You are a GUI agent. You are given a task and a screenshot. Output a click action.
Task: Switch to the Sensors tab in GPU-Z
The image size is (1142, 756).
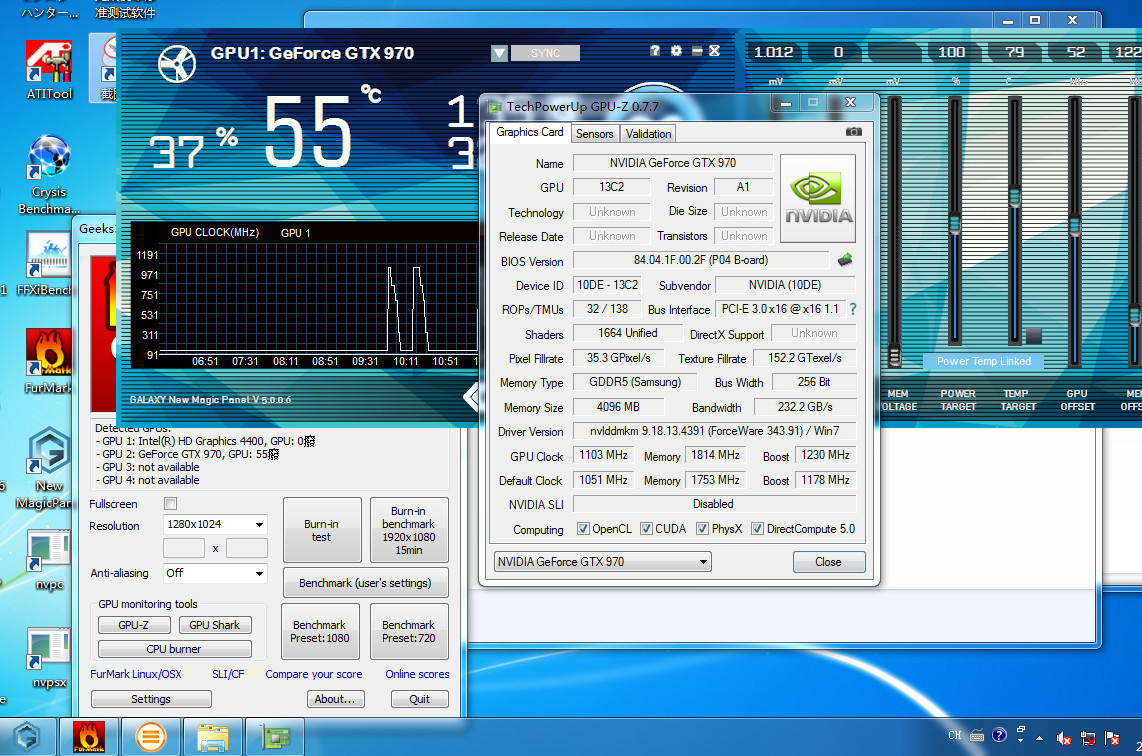(x=594, y=132)
